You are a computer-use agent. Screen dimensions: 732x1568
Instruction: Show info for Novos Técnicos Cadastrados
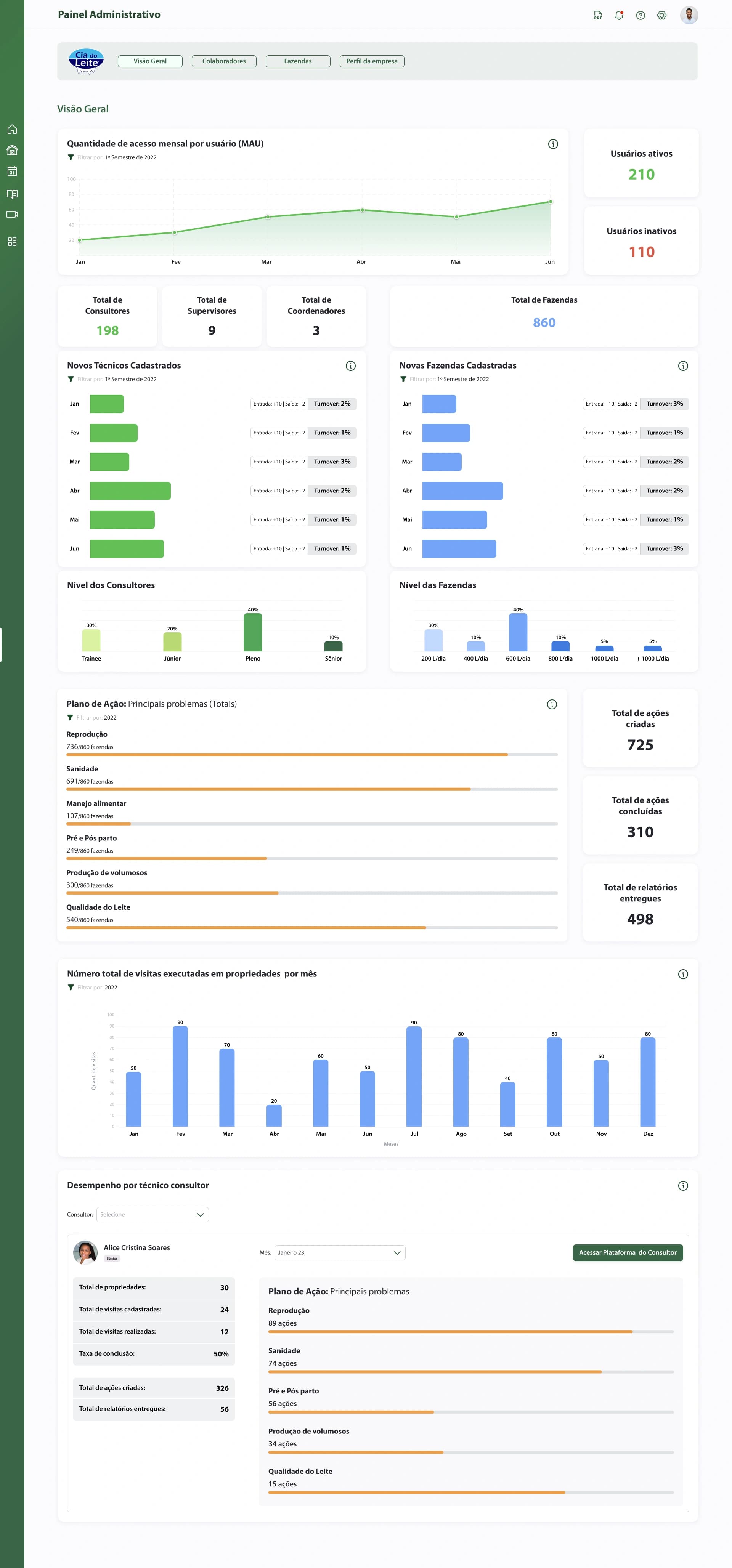350,366
